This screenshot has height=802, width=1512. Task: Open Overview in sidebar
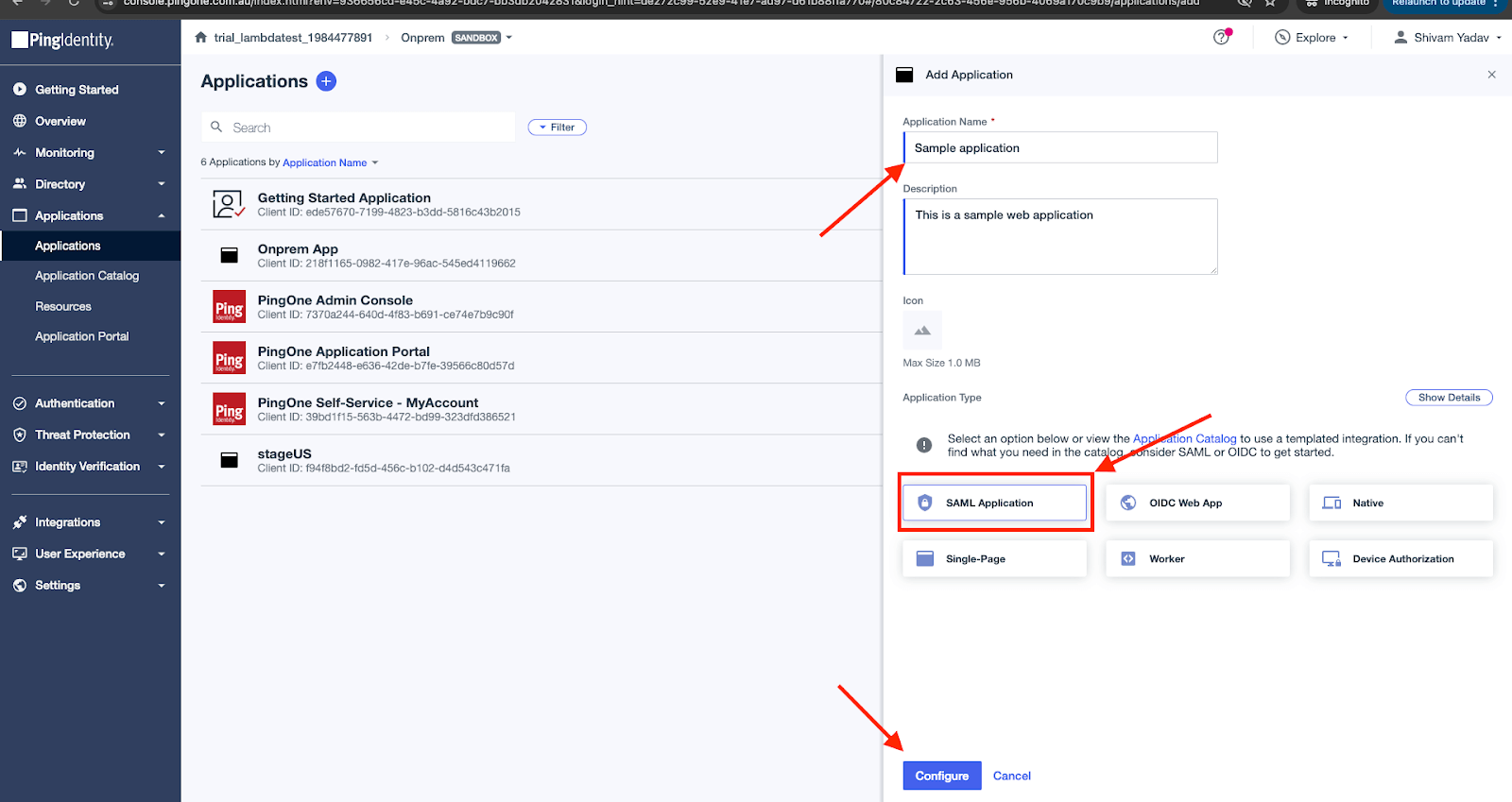tap(60, 121)
